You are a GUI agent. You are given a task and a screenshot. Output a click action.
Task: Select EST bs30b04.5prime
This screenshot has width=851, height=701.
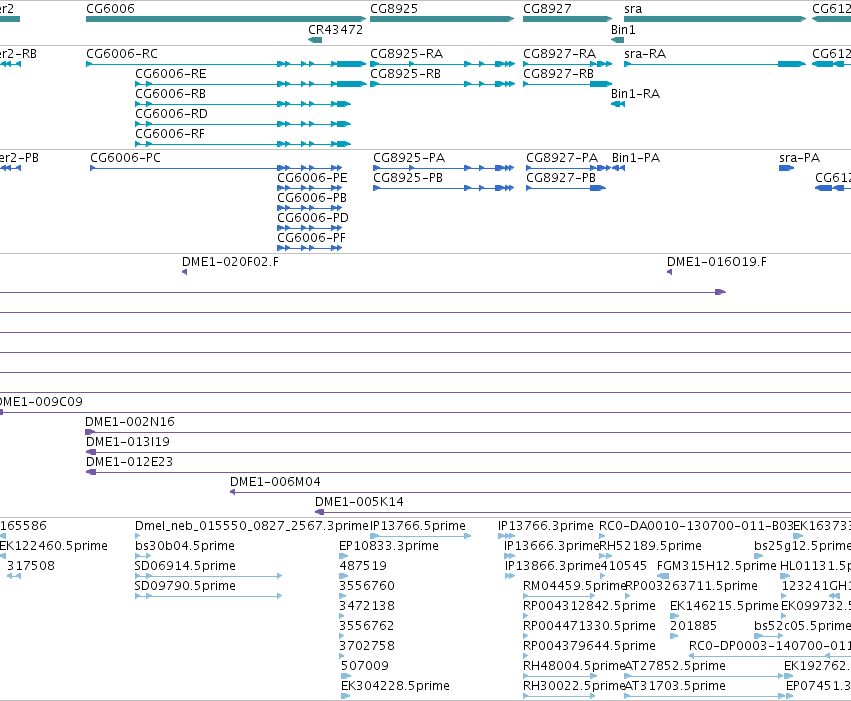tap(185, 546)
